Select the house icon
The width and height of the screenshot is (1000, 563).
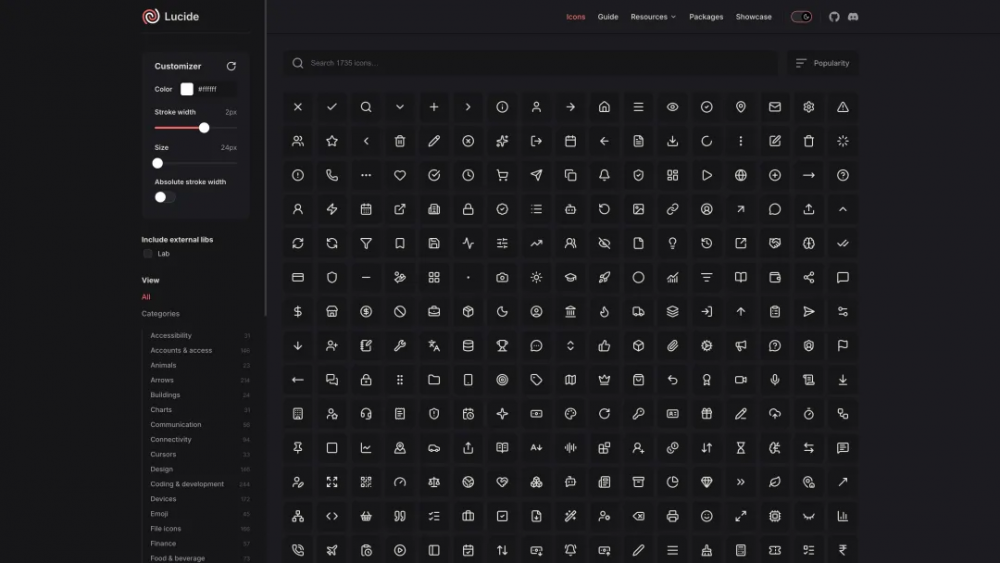point(604,107)
